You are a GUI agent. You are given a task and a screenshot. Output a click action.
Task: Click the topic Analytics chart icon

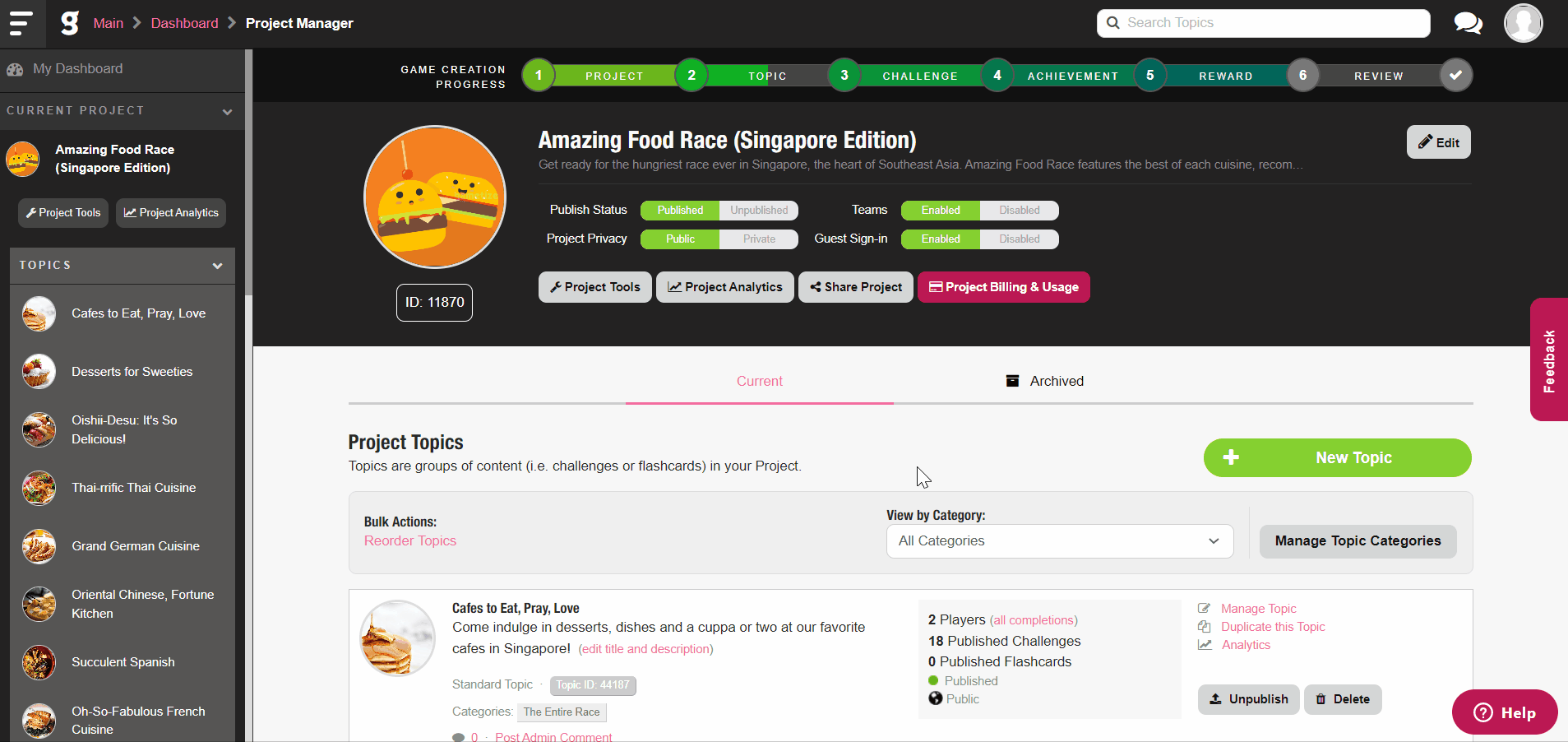coord(1205,645)
